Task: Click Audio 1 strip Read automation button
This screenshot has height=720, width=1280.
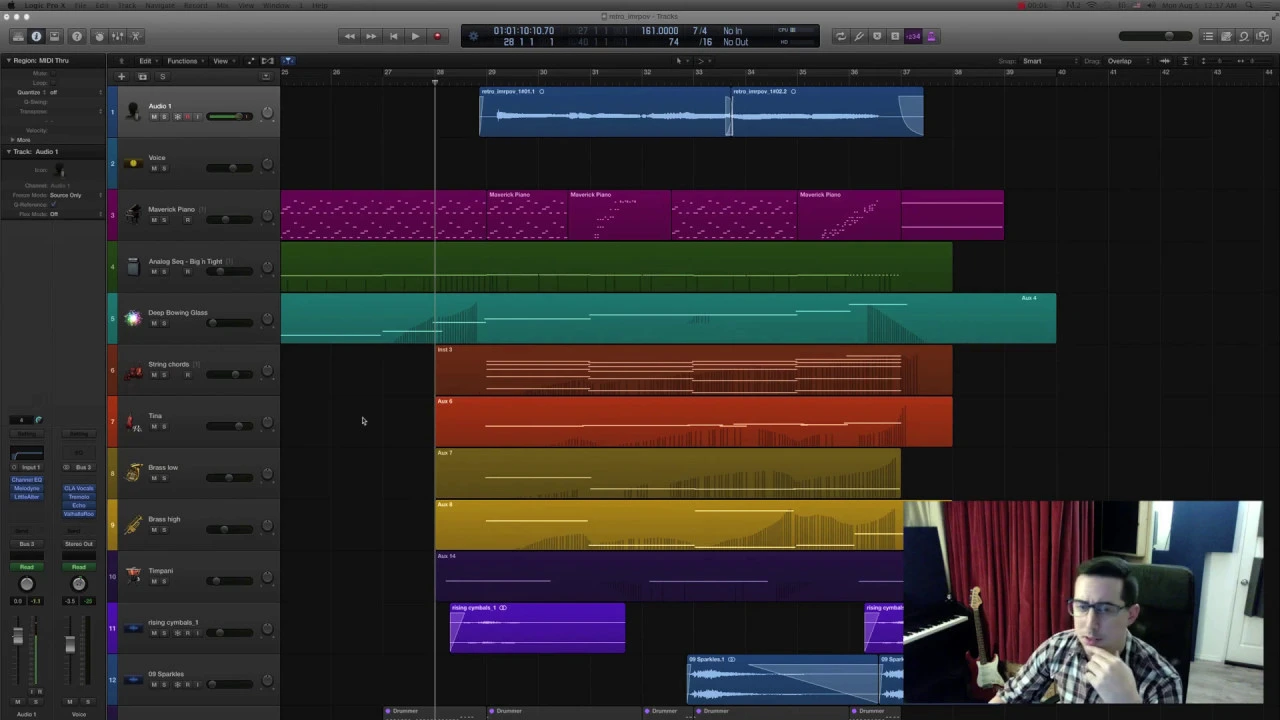Action: (x=27, y=567)
